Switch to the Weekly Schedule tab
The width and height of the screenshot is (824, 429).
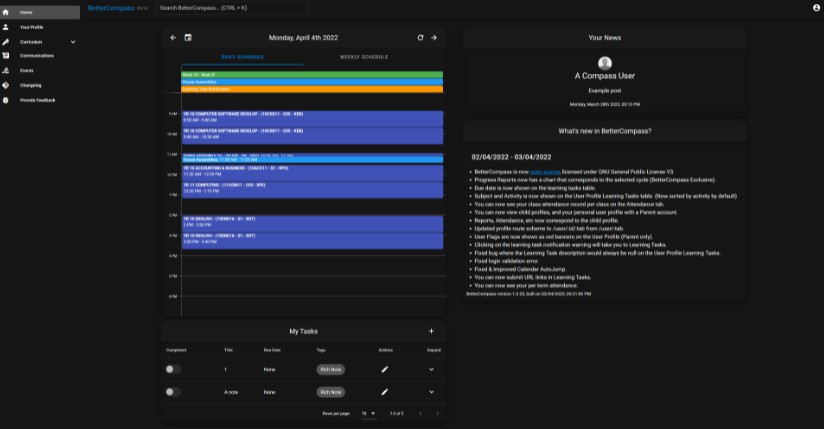(364, 58)
